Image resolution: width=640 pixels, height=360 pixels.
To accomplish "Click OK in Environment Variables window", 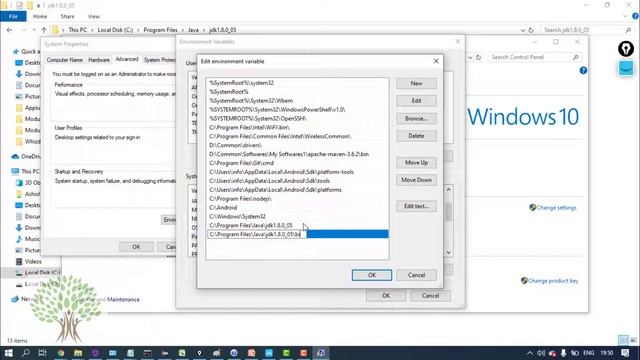I will click(386, 296).
